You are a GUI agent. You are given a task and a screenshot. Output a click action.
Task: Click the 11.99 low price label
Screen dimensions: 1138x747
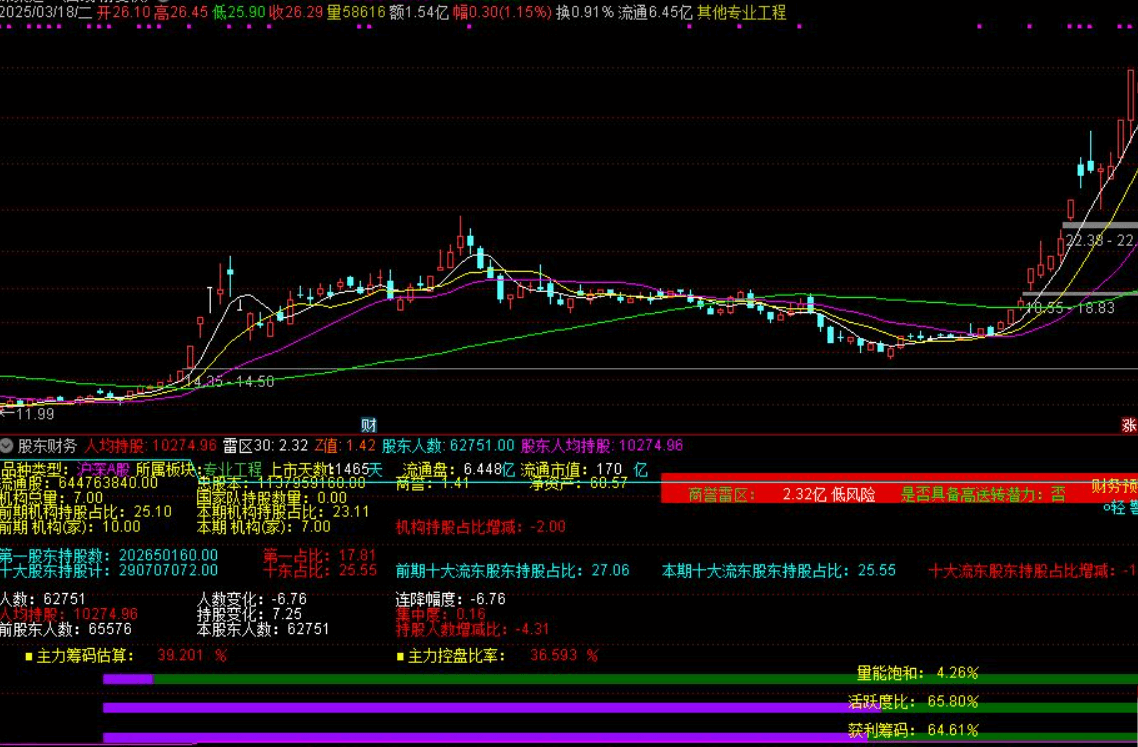point(30,414)
